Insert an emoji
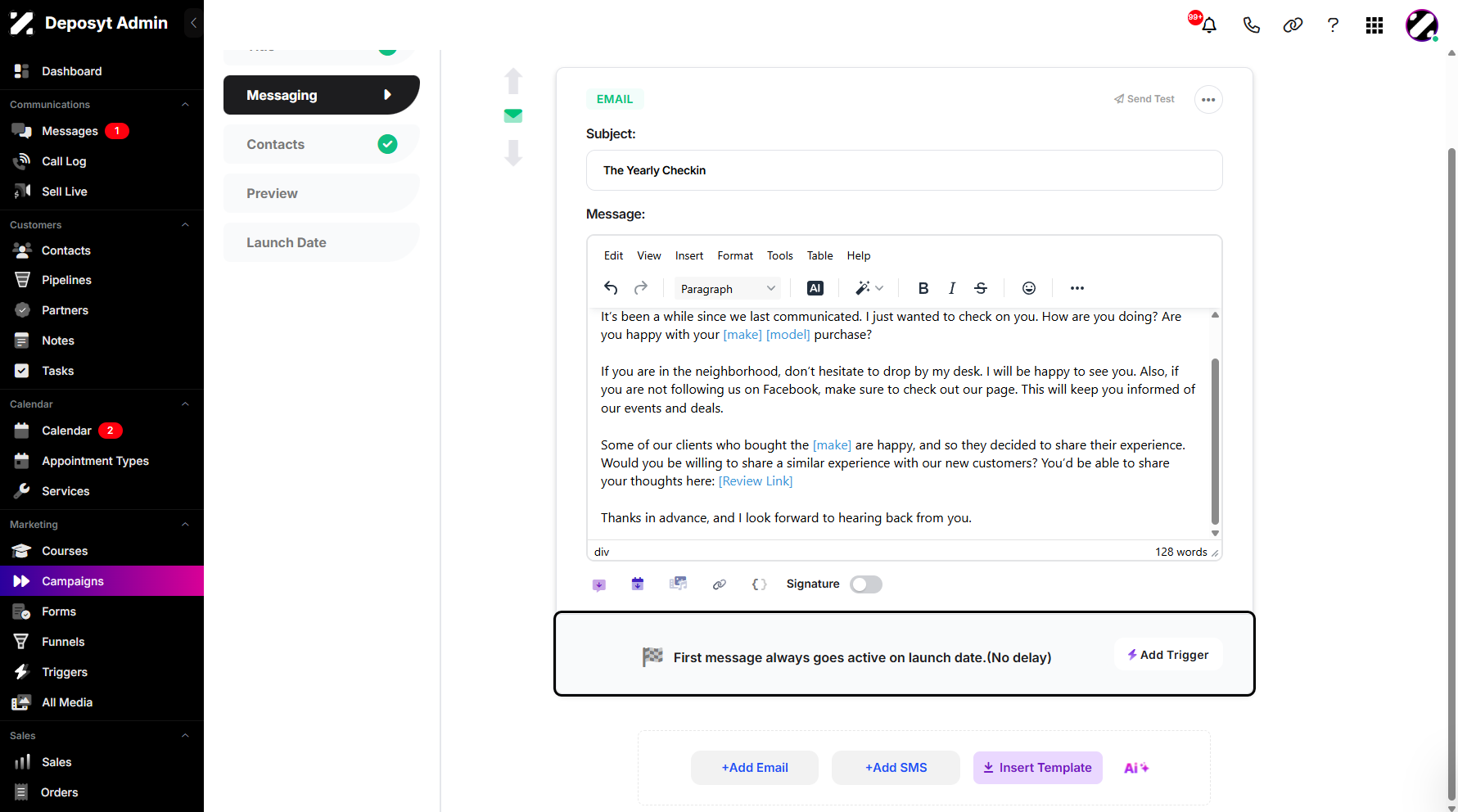 [x=1029, y=288]
